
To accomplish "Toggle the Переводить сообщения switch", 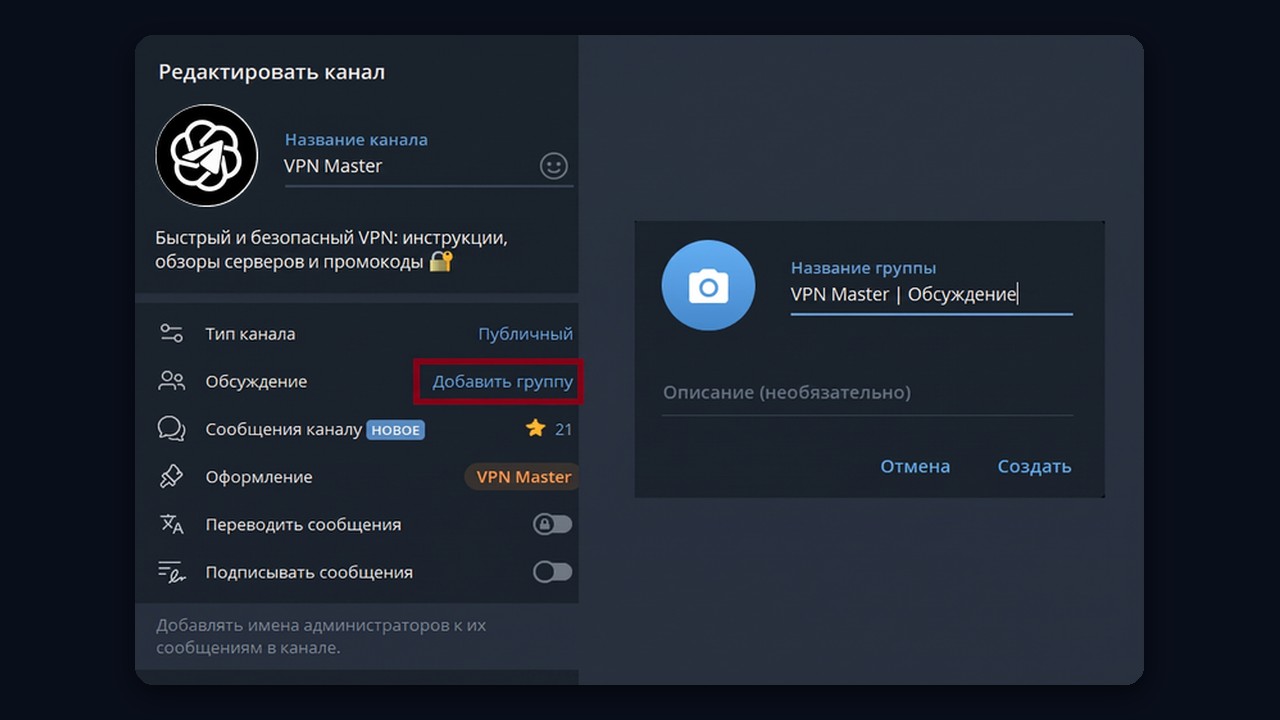I will tap(553, 524).
